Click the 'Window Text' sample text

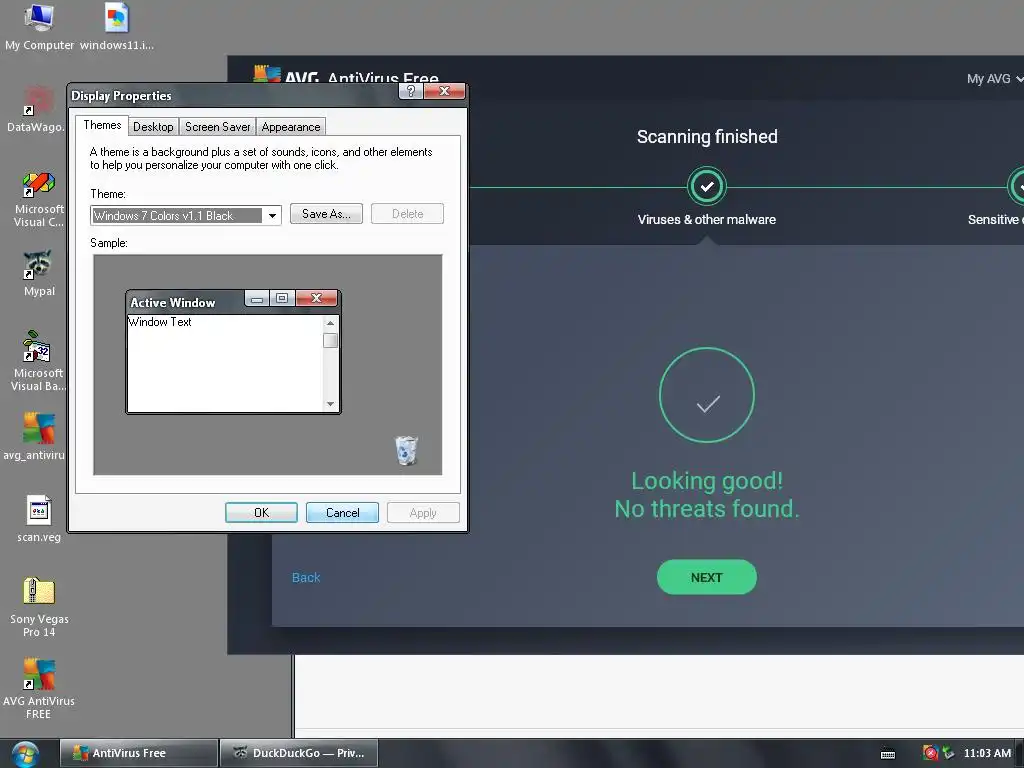pos(160,322)
